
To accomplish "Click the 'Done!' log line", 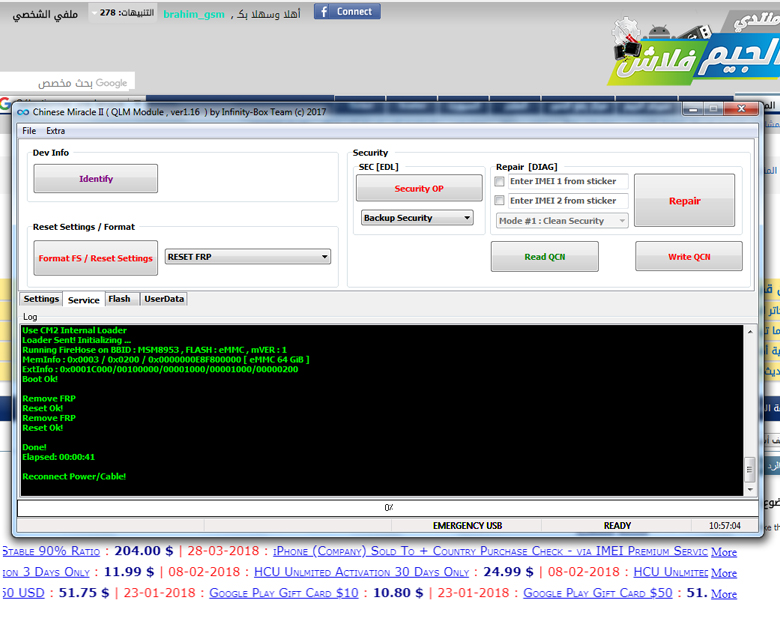I will [34, 447].
